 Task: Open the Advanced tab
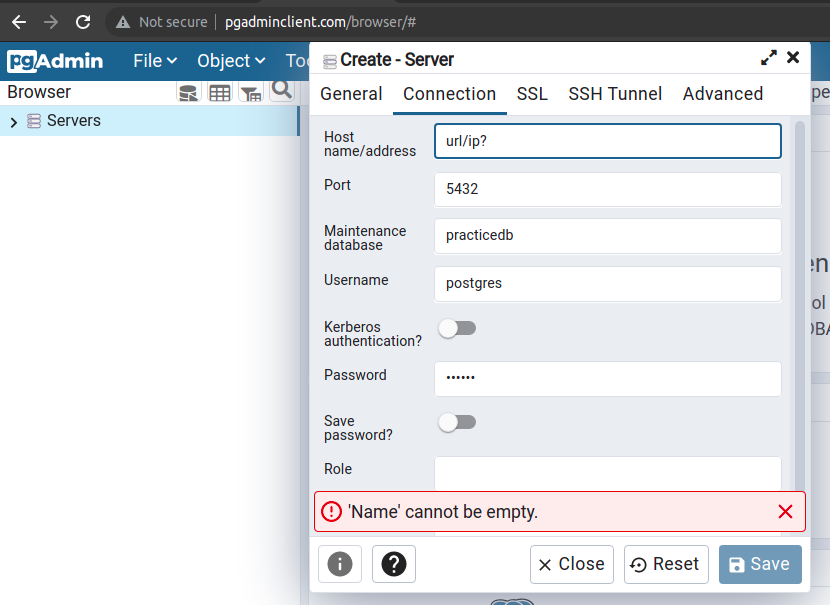click(x=723, y=94)
